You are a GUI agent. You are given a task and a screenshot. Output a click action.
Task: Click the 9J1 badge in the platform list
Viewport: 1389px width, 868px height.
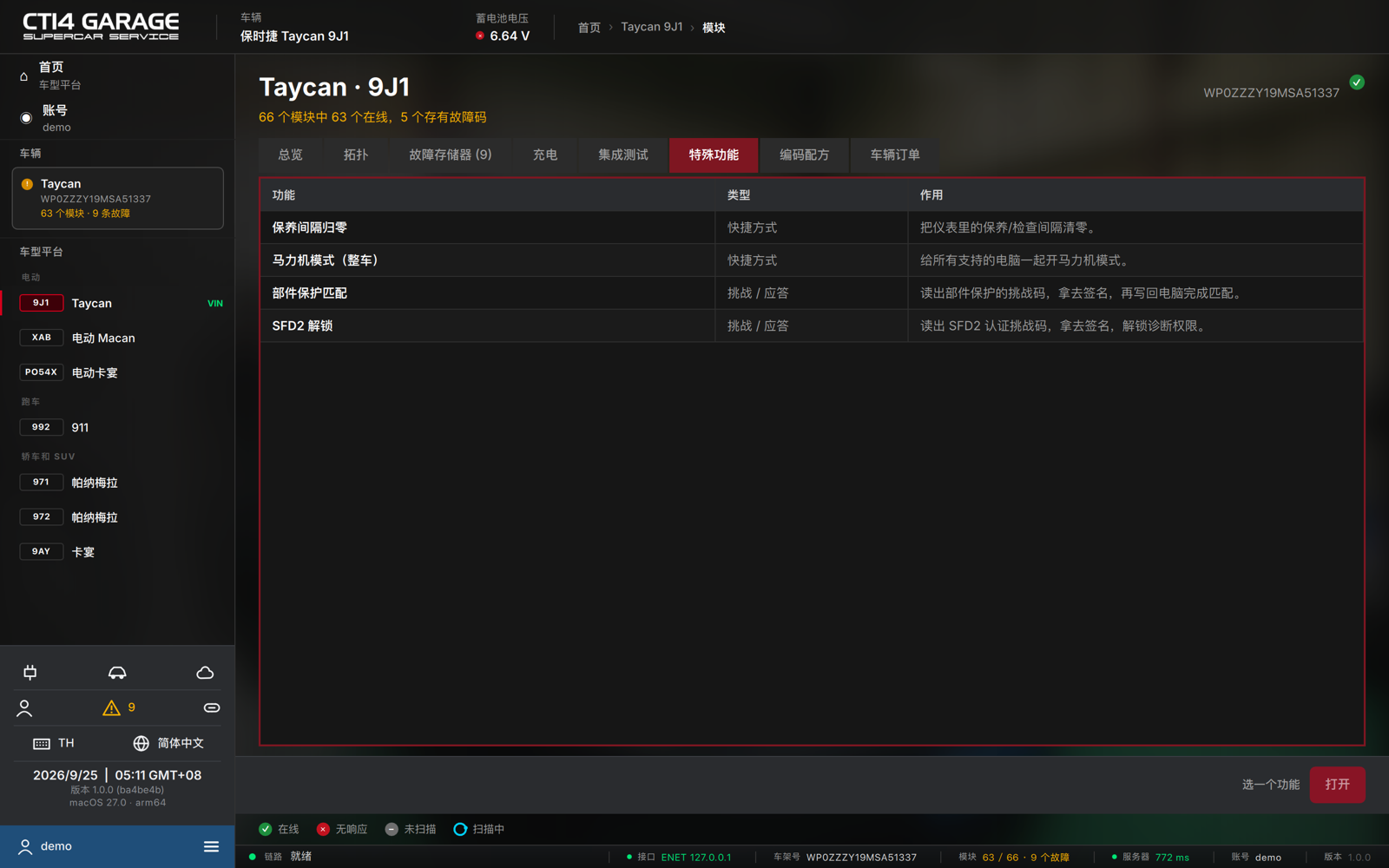point(41,303)
